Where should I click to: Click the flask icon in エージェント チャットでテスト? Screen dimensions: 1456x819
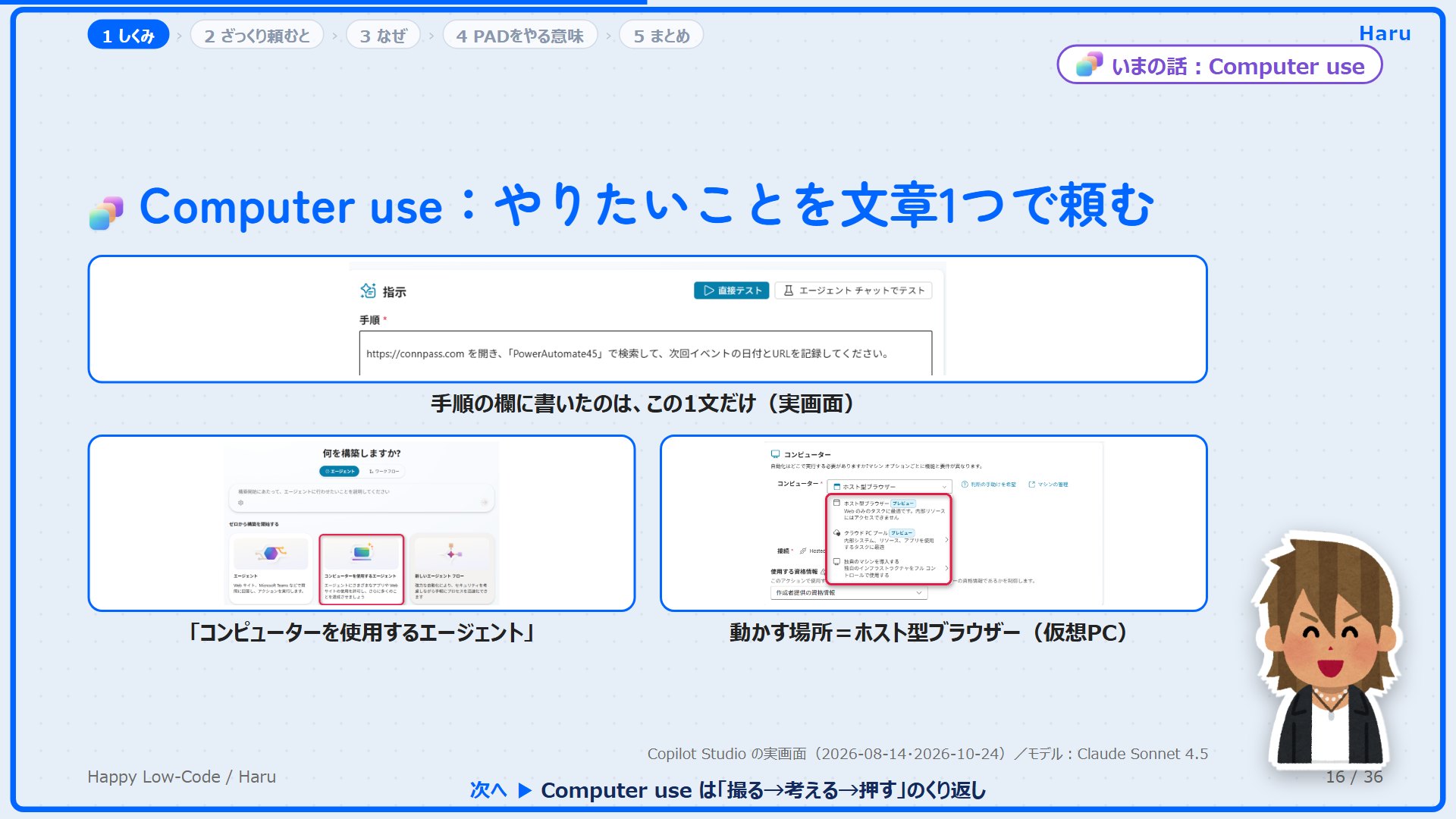click(x=788, y=290)
